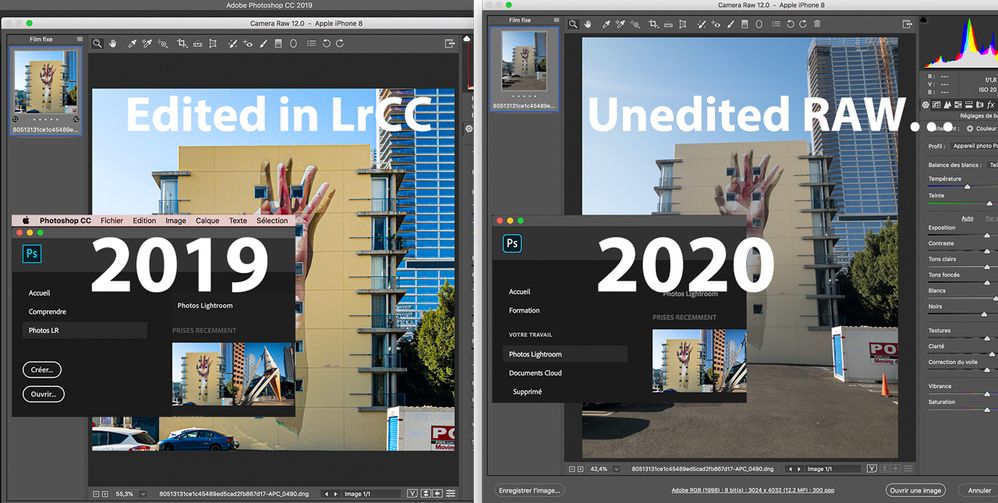Open zoom level dropdown in left window

coord(143,493)
